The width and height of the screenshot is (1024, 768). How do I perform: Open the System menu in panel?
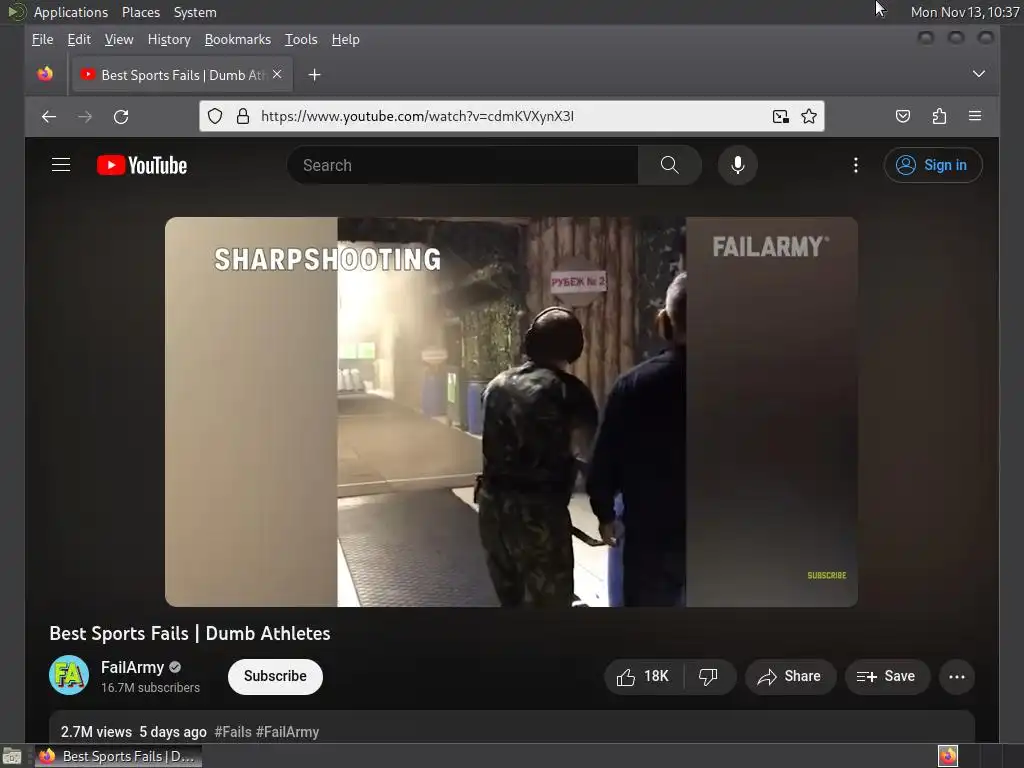[195, 12]
